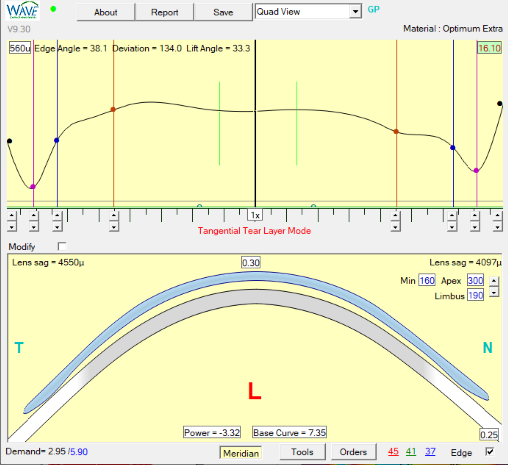This screenshot has height=465, width=508.
Task: Click down arrow under left magenta line
Action: tap(34, 227)
